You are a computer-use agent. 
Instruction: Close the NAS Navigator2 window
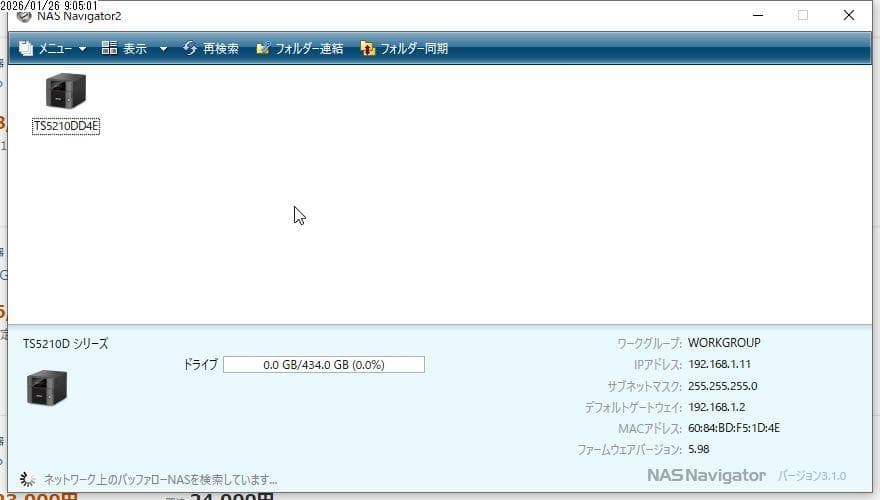click(849, 15)
